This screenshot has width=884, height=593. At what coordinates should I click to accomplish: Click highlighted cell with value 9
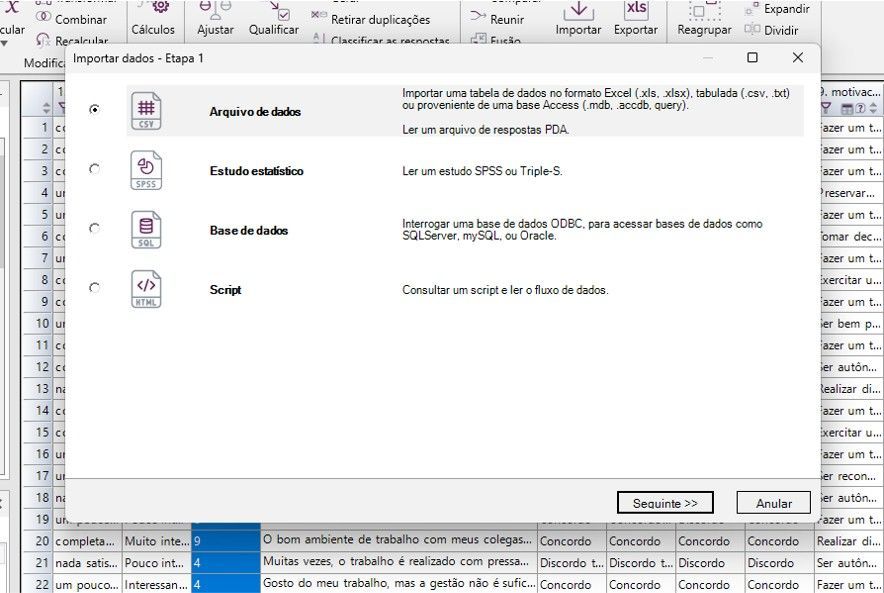pos(226,541)
